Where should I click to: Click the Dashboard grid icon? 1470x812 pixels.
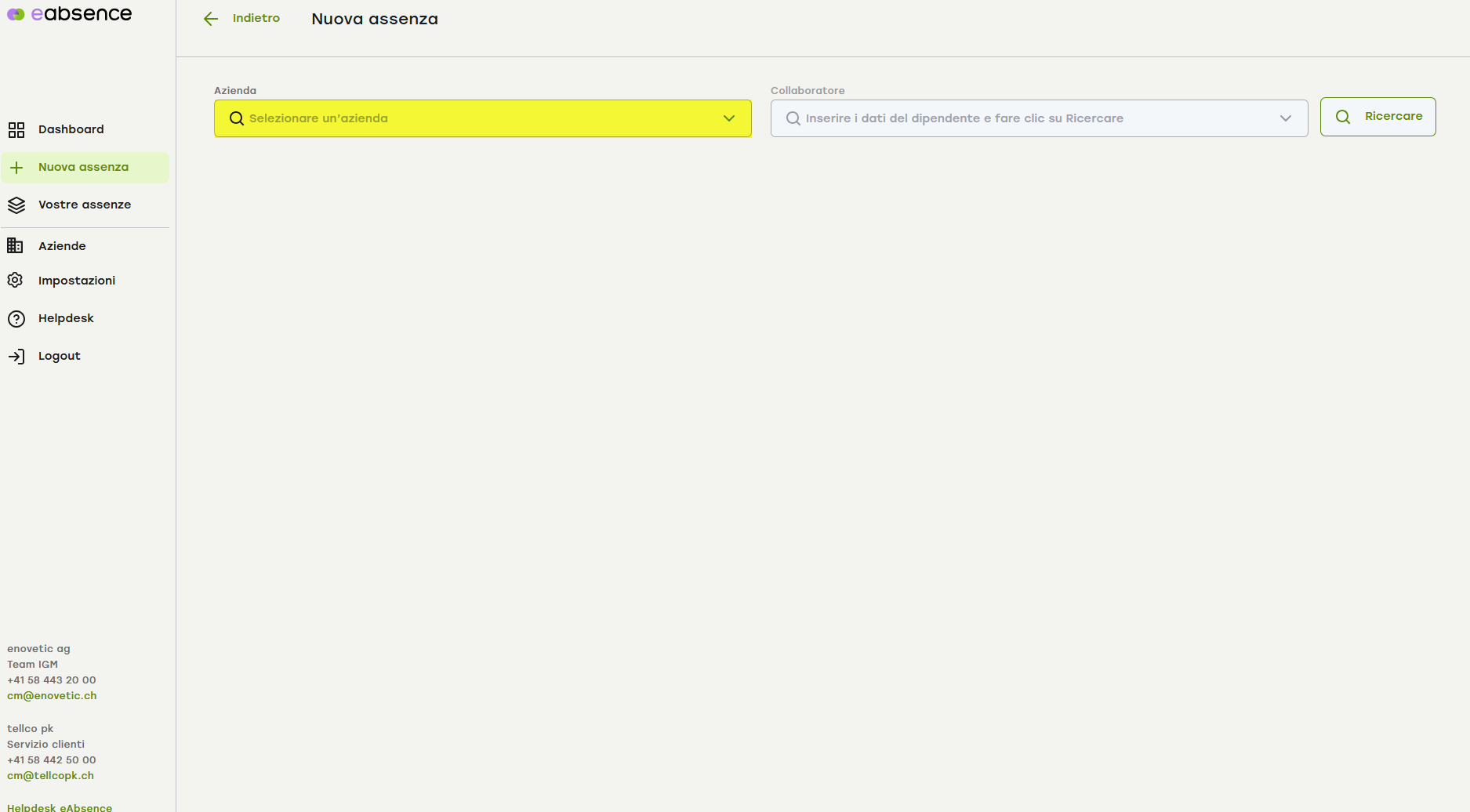16,130
